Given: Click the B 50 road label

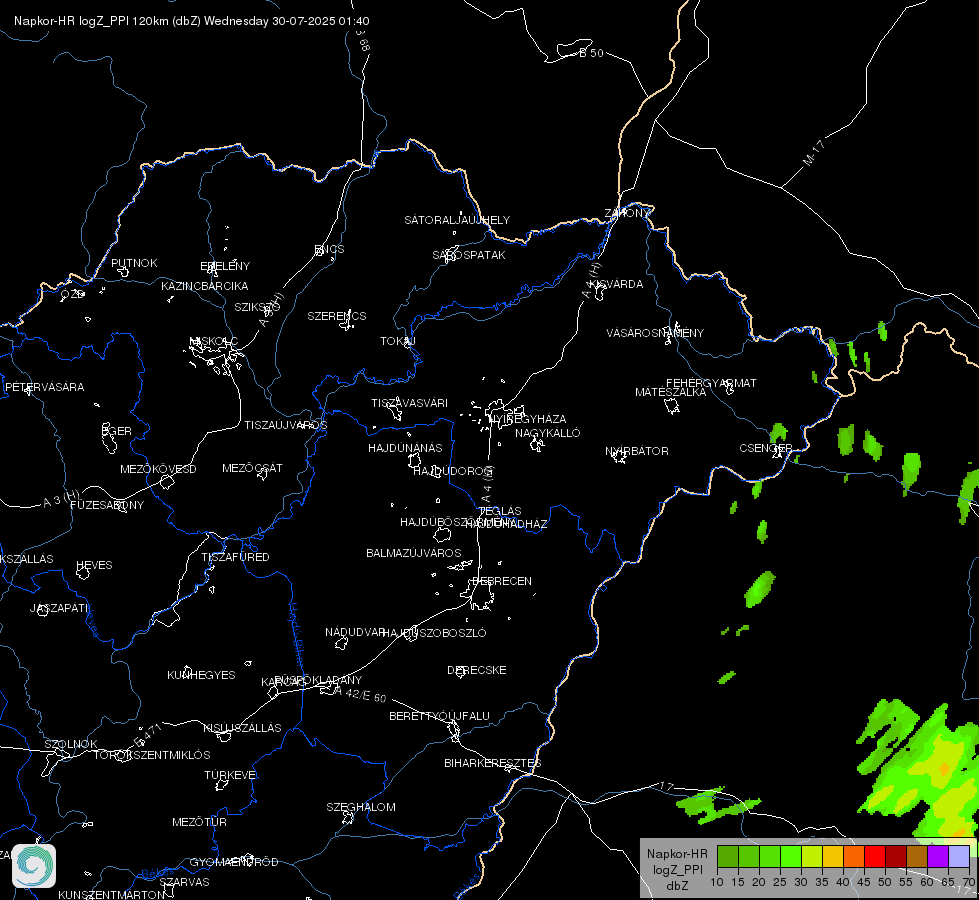Looking at the screenshot, I should [591, 53].
